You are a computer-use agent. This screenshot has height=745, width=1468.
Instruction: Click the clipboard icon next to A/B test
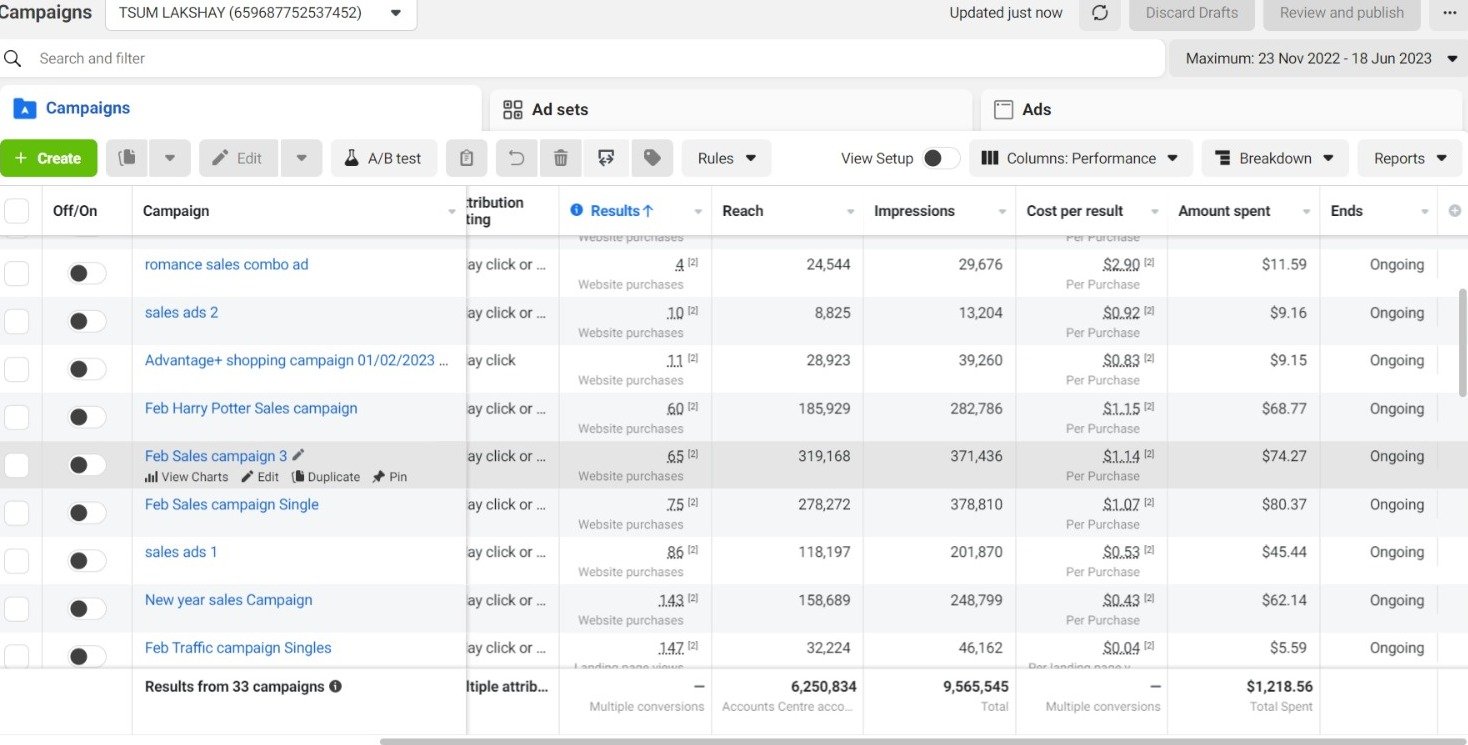point(466,158)
